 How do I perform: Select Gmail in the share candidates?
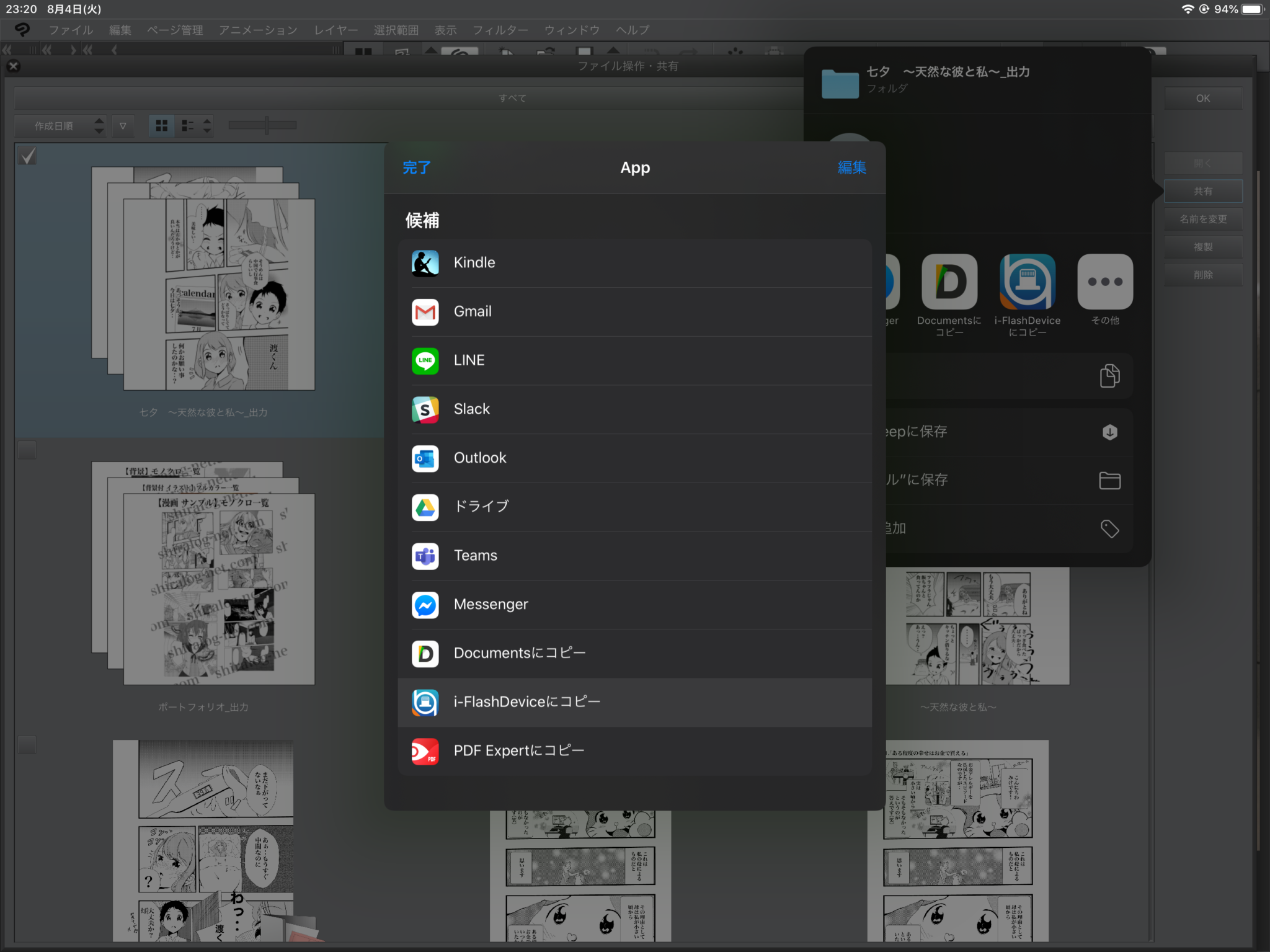634,312
